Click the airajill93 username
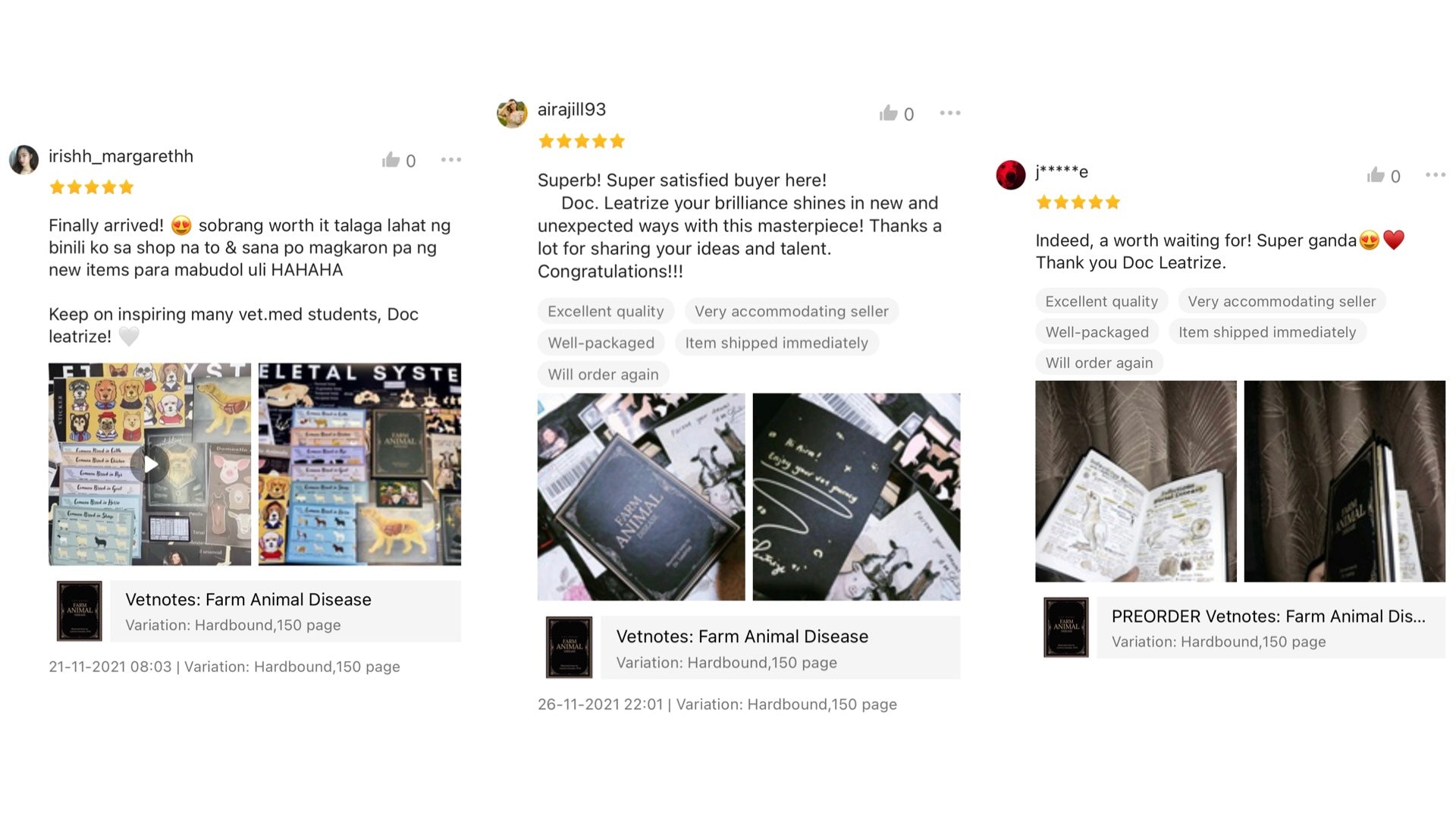Viewport: 1456px width, 819px height. (572, 109)
